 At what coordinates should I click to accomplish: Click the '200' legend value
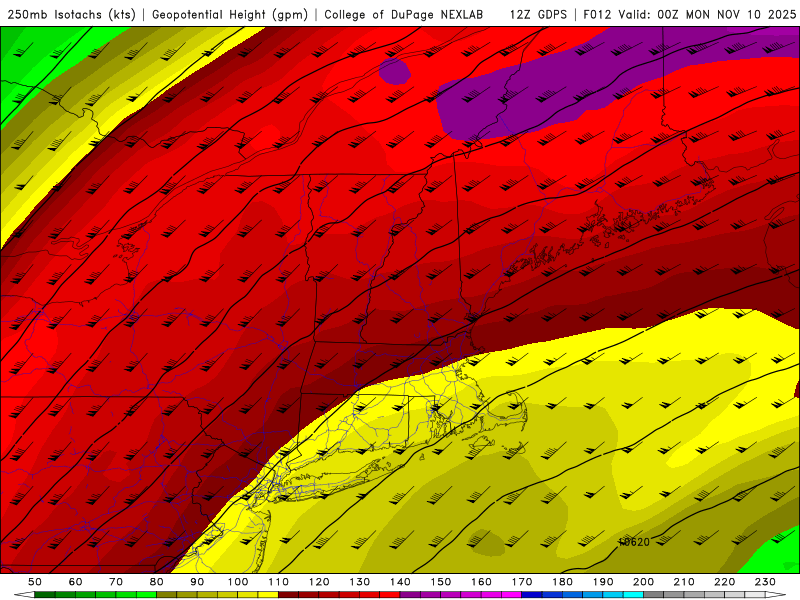[643, 582]
